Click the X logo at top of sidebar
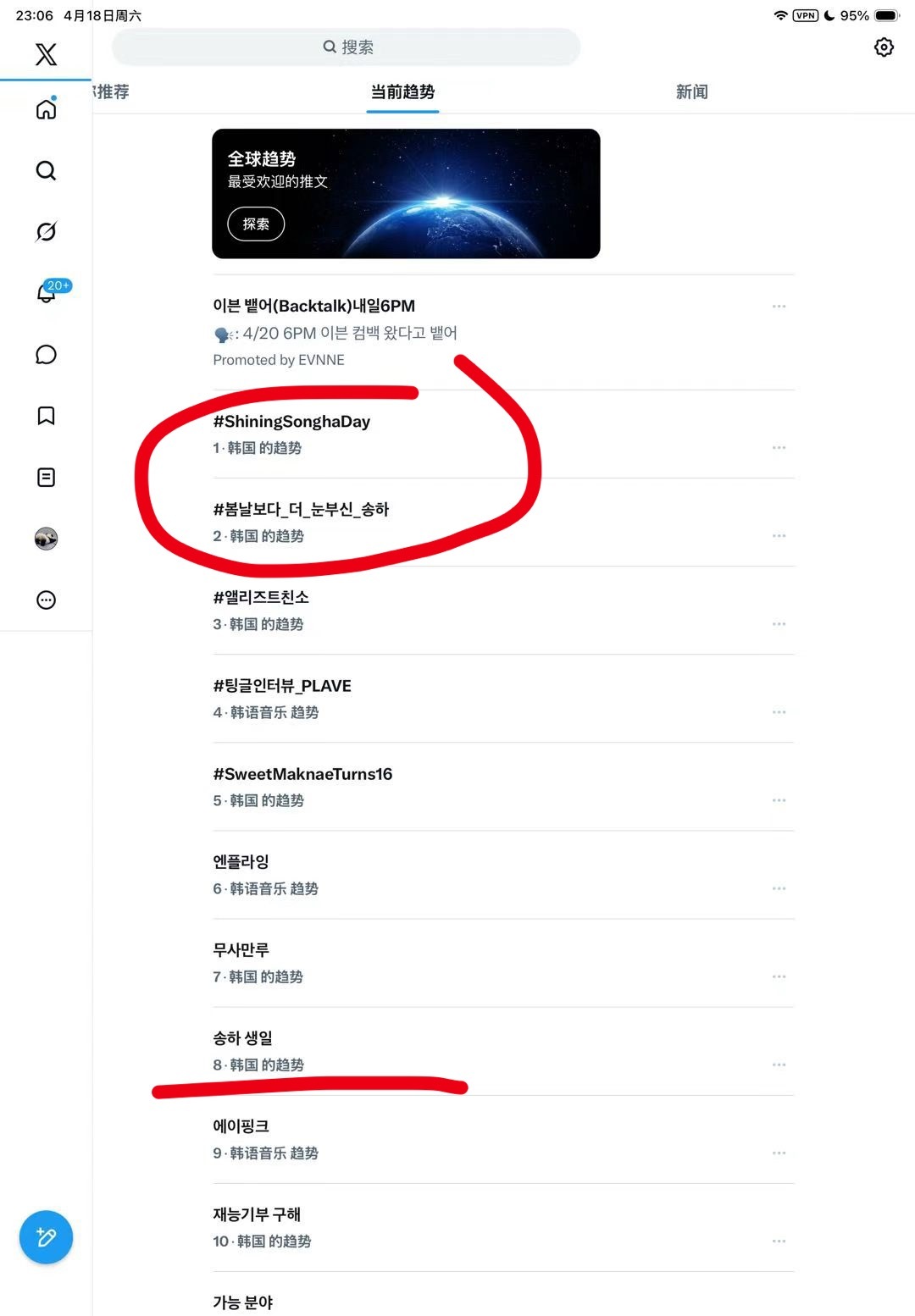Viewport: 915px width, 1316px height. 46,54
